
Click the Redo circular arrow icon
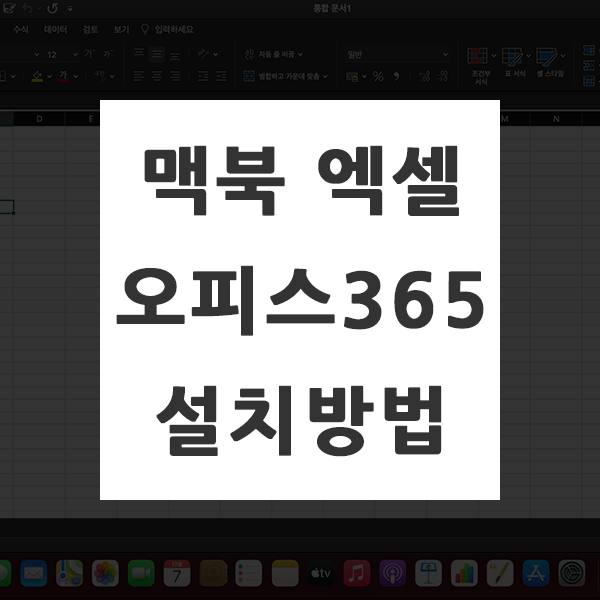(x=52, y=8)
